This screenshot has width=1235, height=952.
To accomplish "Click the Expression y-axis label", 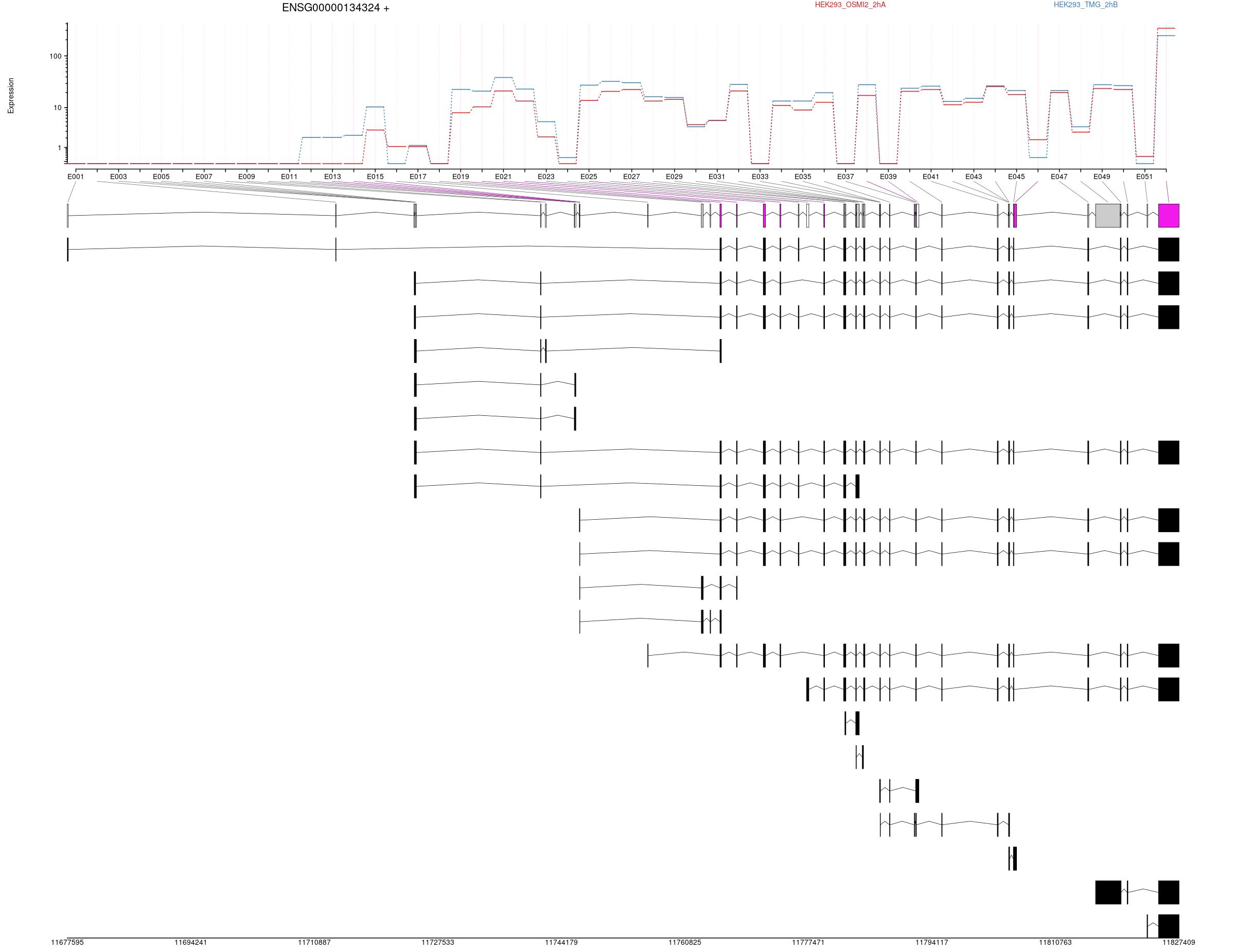I will click(11, 96).
